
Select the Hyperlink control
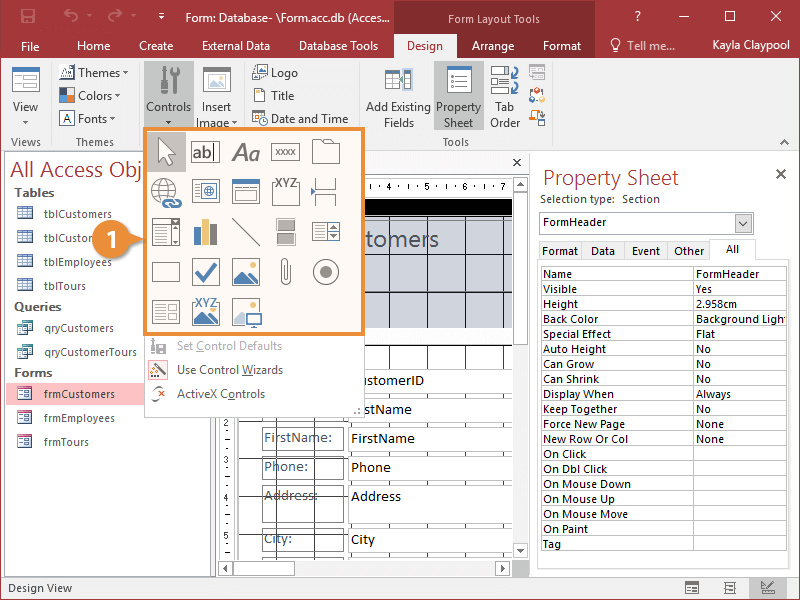tap(166, 192)
